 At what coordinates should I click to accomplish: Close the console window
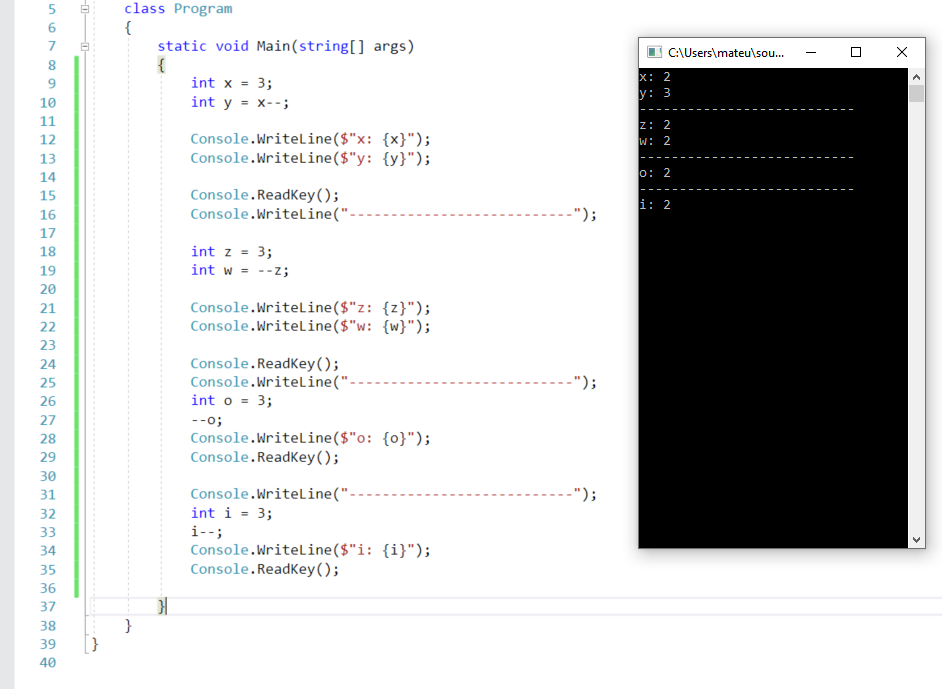click(x=902, y=52)
